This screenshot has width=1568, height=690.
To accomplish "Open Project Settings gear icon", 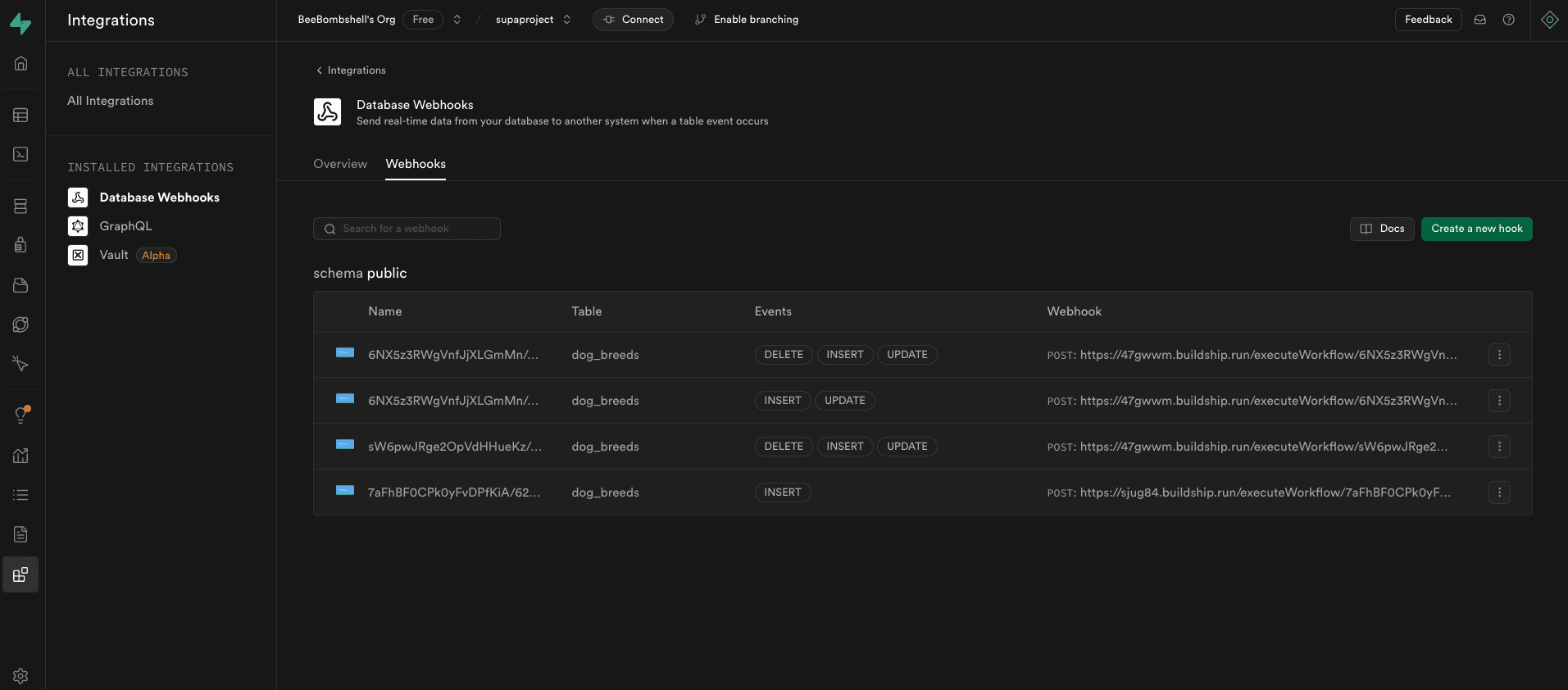I will click(x=21, y=676).
